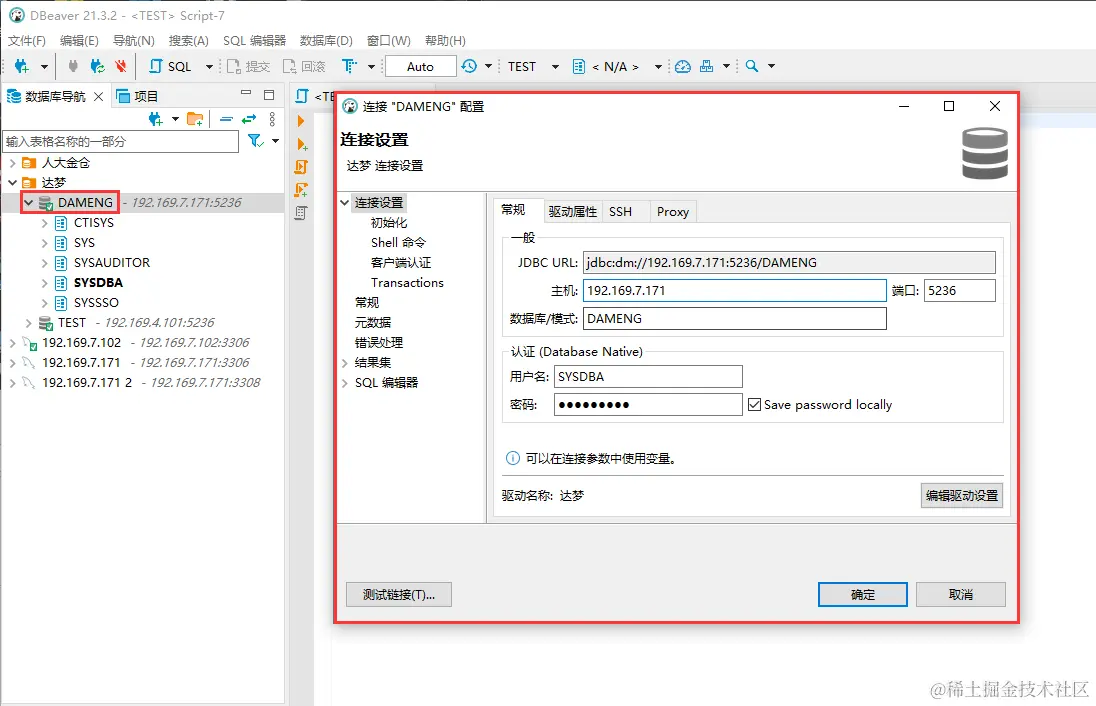The image size is (1096, 706).
Task: Click the 测试链接(T)... button
Action: (x=399, y=595)
